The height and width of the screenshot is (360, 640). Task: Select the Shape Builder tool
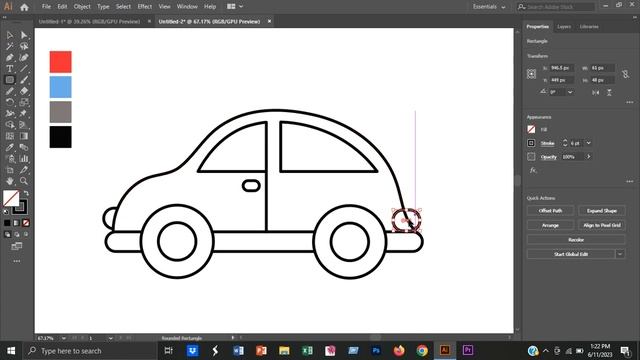(x=9, y=125)
